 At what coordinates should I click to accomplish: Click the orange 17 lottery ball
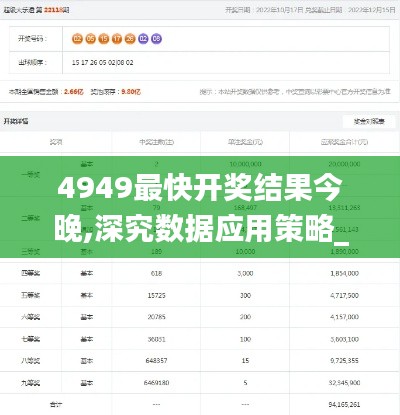click(117, 39)
